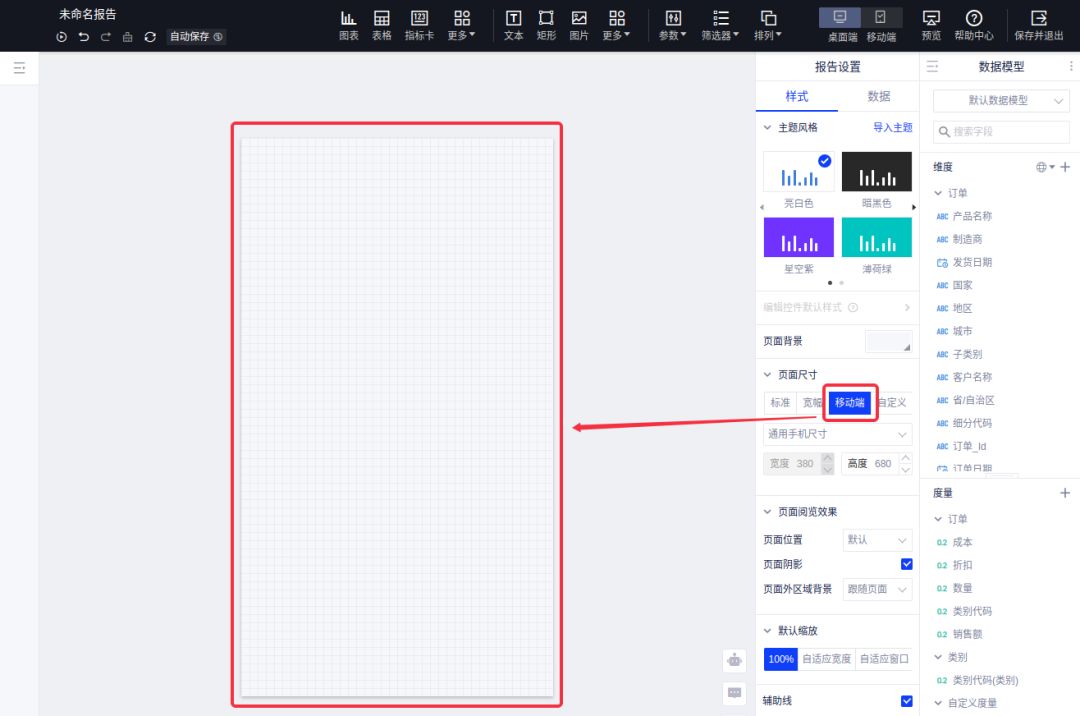Toggle the 页面阴影 checkbox

(906, 564)
